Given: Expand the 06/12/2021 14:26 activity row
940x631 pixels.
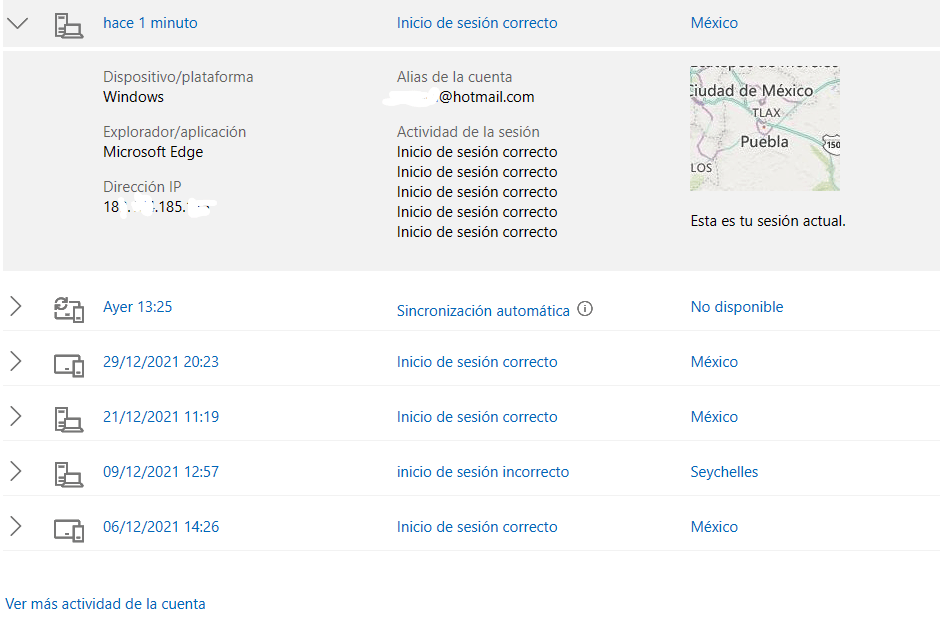Looking at the screenshot, I should click(x=16, y=527).
